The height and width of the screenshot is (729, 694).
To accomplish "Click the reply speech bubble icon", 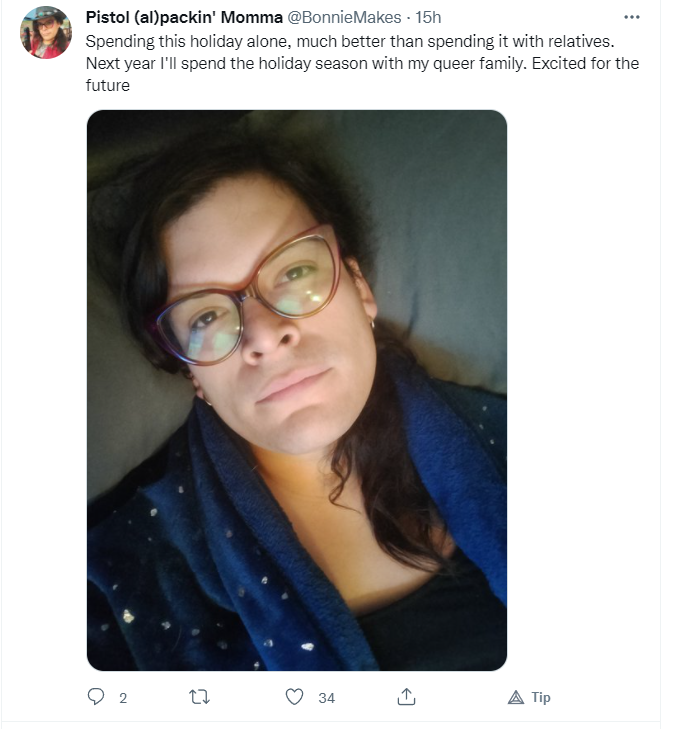I will pos(96,696).
